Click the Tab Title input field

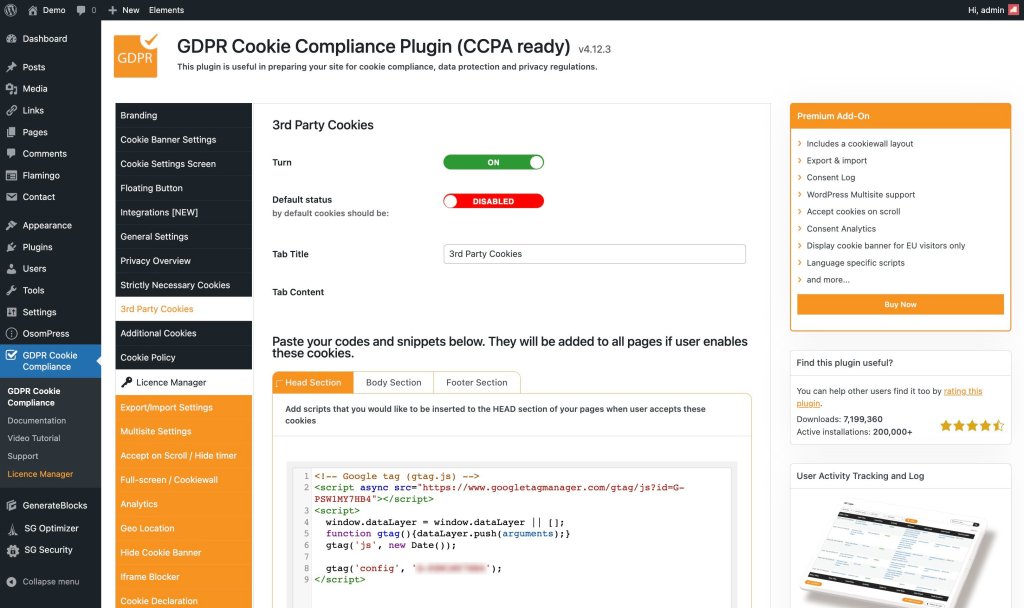[594, 254]
